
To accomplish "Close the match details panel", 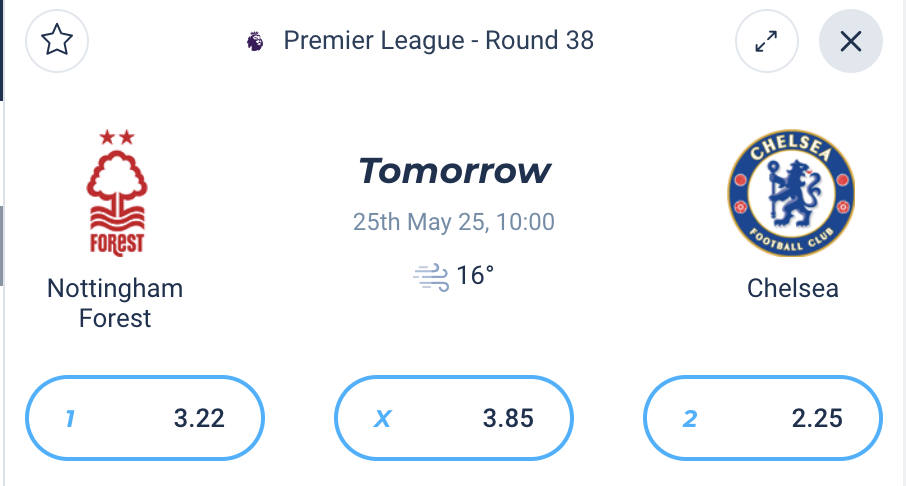I will click(x=851, y=41).
